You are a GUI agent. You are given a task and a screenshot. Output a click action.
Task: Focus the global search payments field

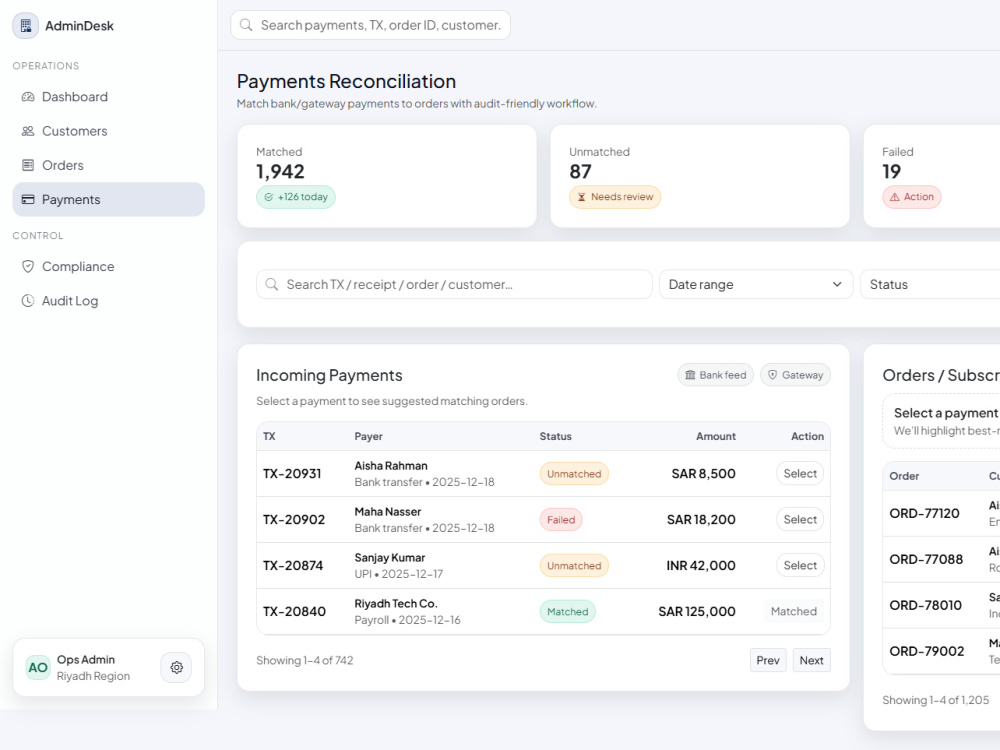[371, 25]
